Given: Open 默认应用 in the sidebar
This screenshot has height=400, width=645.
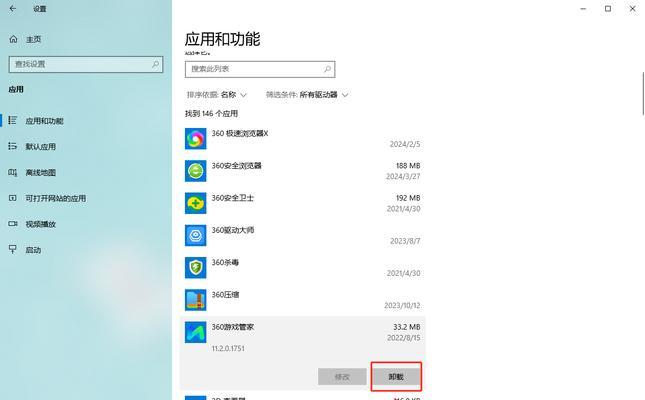Looking at the screenshot, I should [x=40, y=147].
